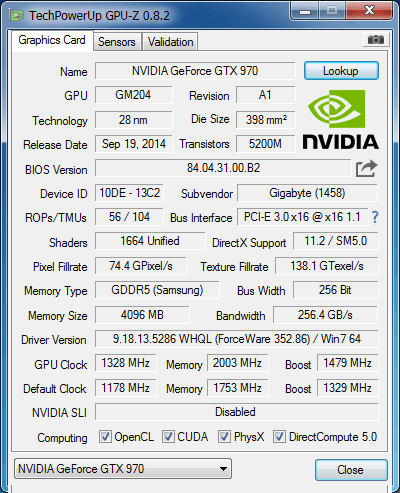The width and height of the screenshot is (400, 493).
Task: Click the camera screenshot icon
Action: 375,40
